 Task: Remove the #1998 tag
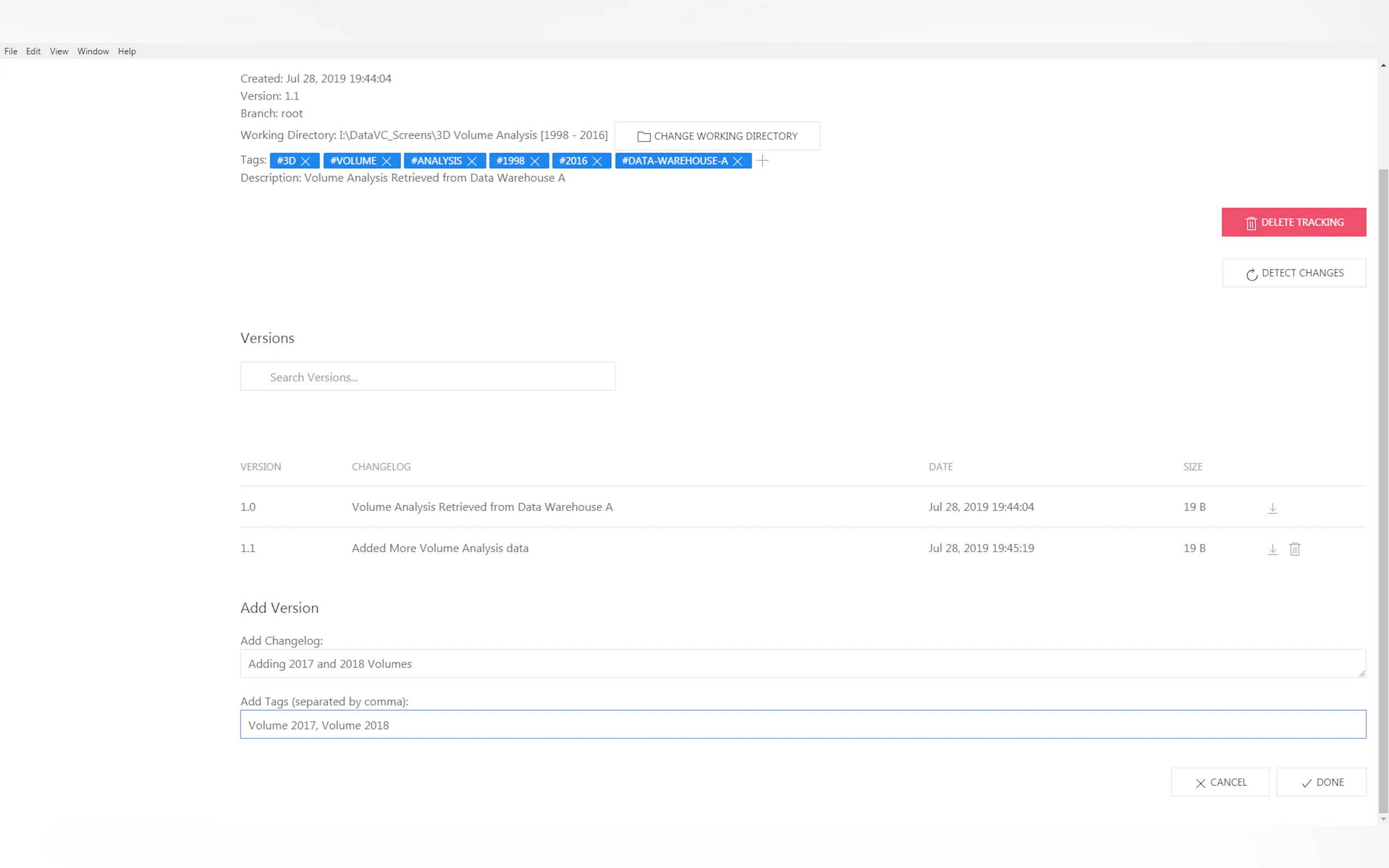(535, 161)
